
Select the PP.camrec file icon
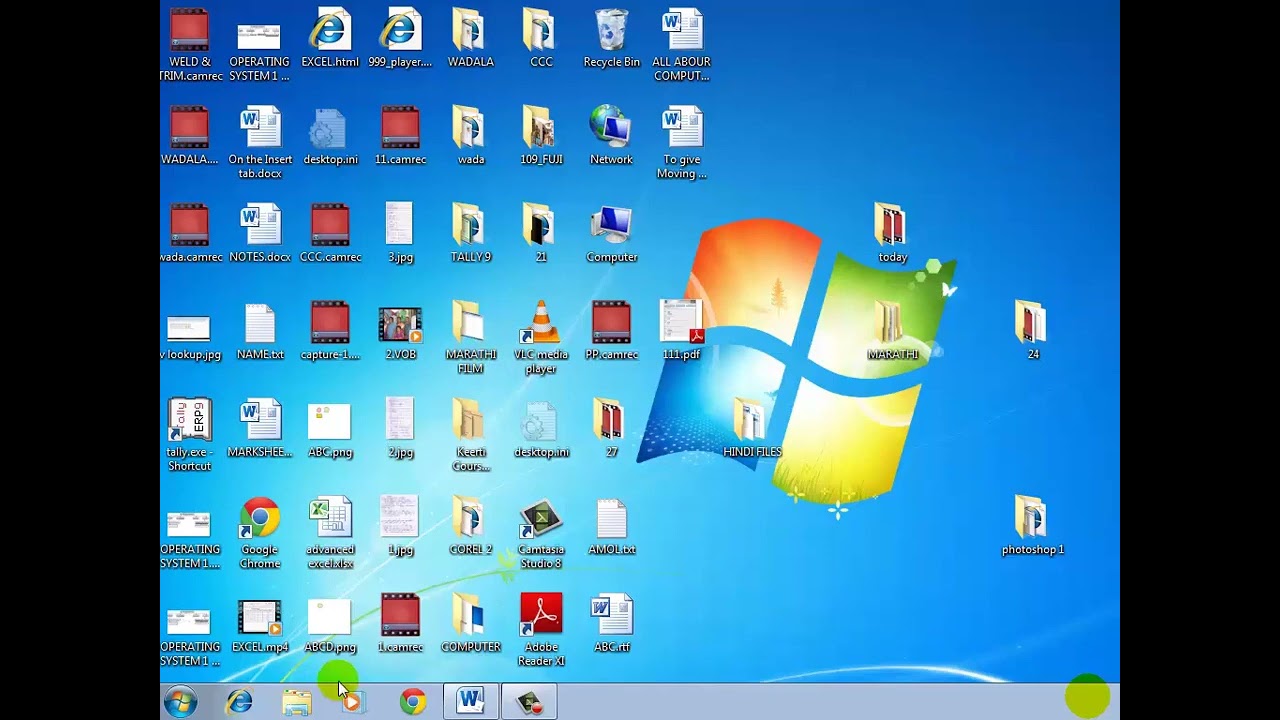(611, 331)
